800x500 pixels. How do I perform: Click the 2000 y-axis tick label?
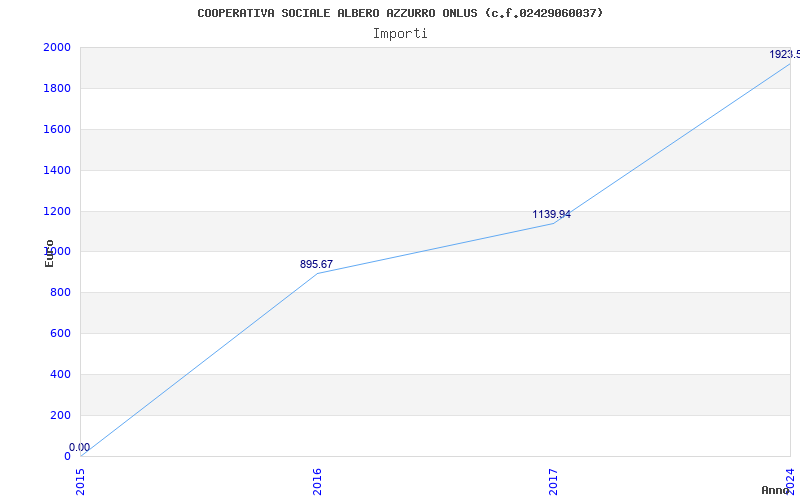[57, 47]
